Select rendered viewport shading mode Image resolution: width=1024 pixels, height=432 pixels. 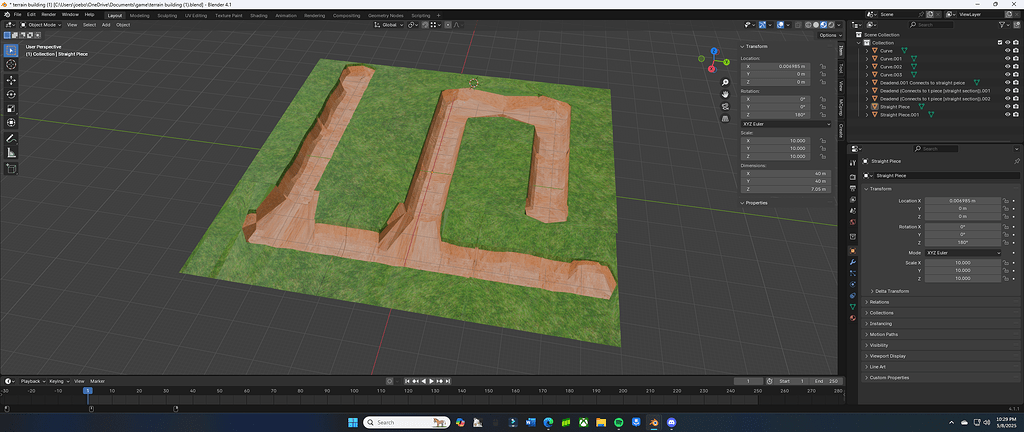click(831, 25)
